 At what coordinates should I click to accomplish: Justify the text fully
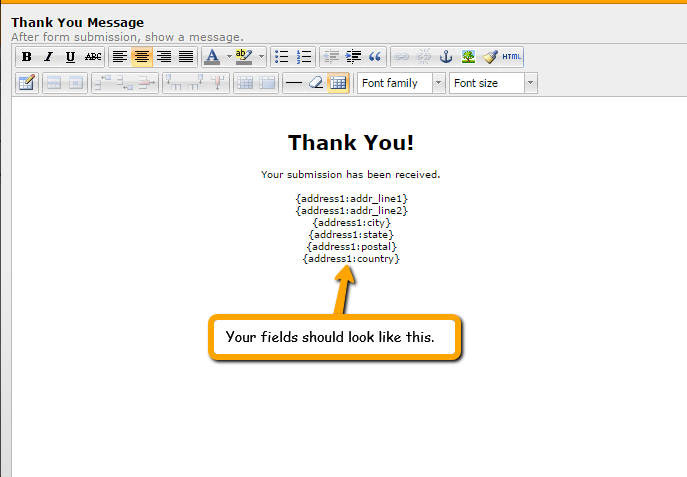pos(186,57)
